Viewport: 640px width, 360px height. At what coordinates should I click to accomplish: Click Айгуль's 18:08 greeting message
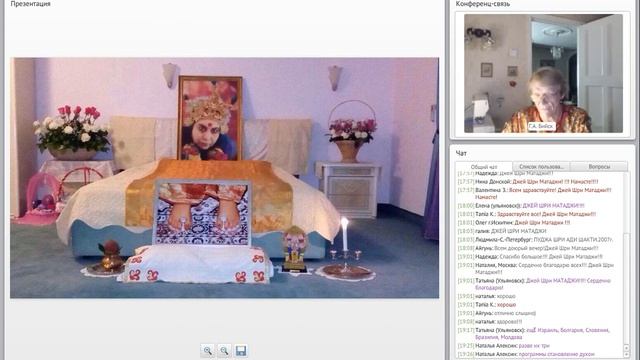coord(528,248)
